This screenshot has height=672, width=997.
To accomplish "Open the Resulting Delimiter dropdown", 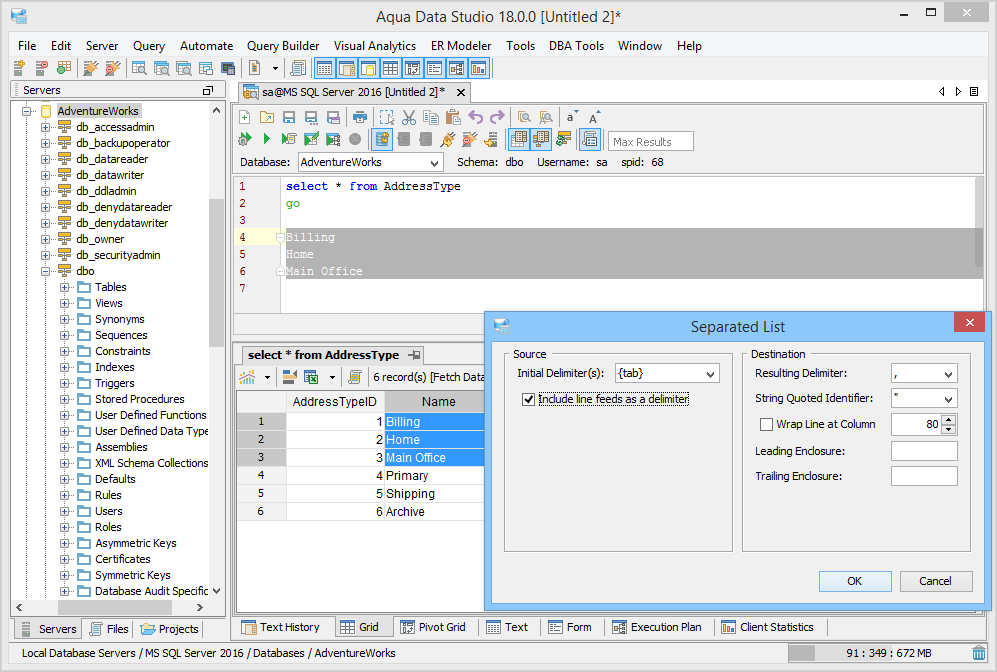I will pyautogui.click(x=948, y=374).
